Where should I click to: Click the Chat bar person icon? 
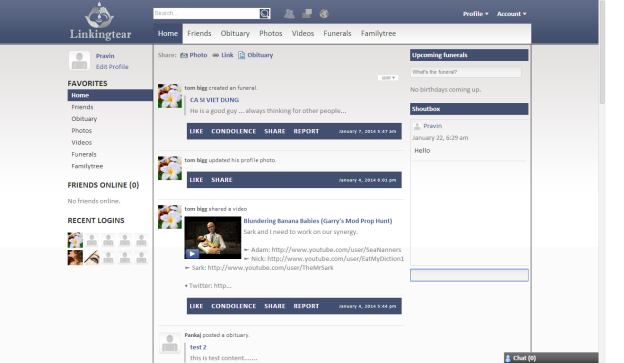click(508, 358)
